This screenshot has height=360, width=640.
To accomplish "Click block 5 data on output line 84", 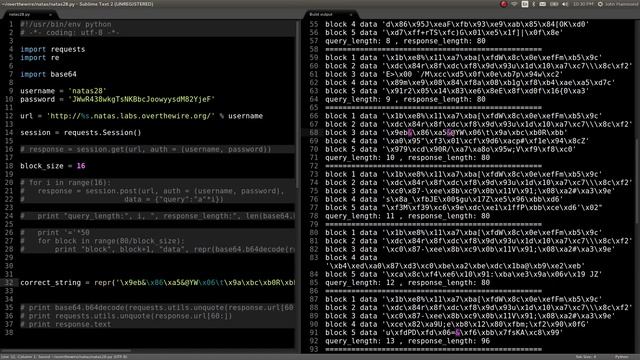I will point(463,274).
